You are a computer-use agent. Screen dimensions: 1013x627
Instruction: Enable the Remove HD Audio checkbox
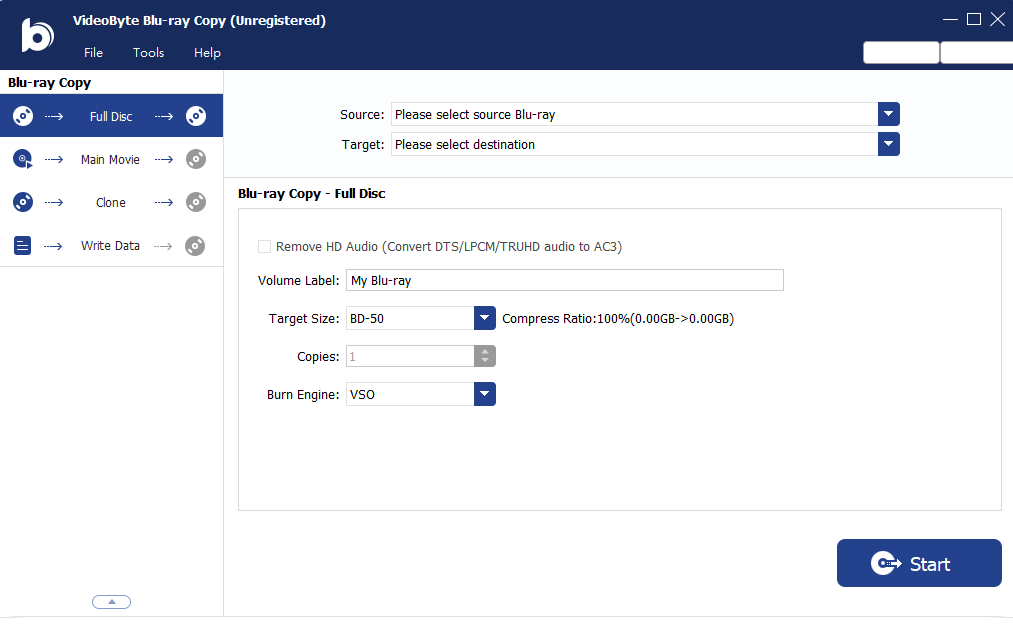(264, 246)
